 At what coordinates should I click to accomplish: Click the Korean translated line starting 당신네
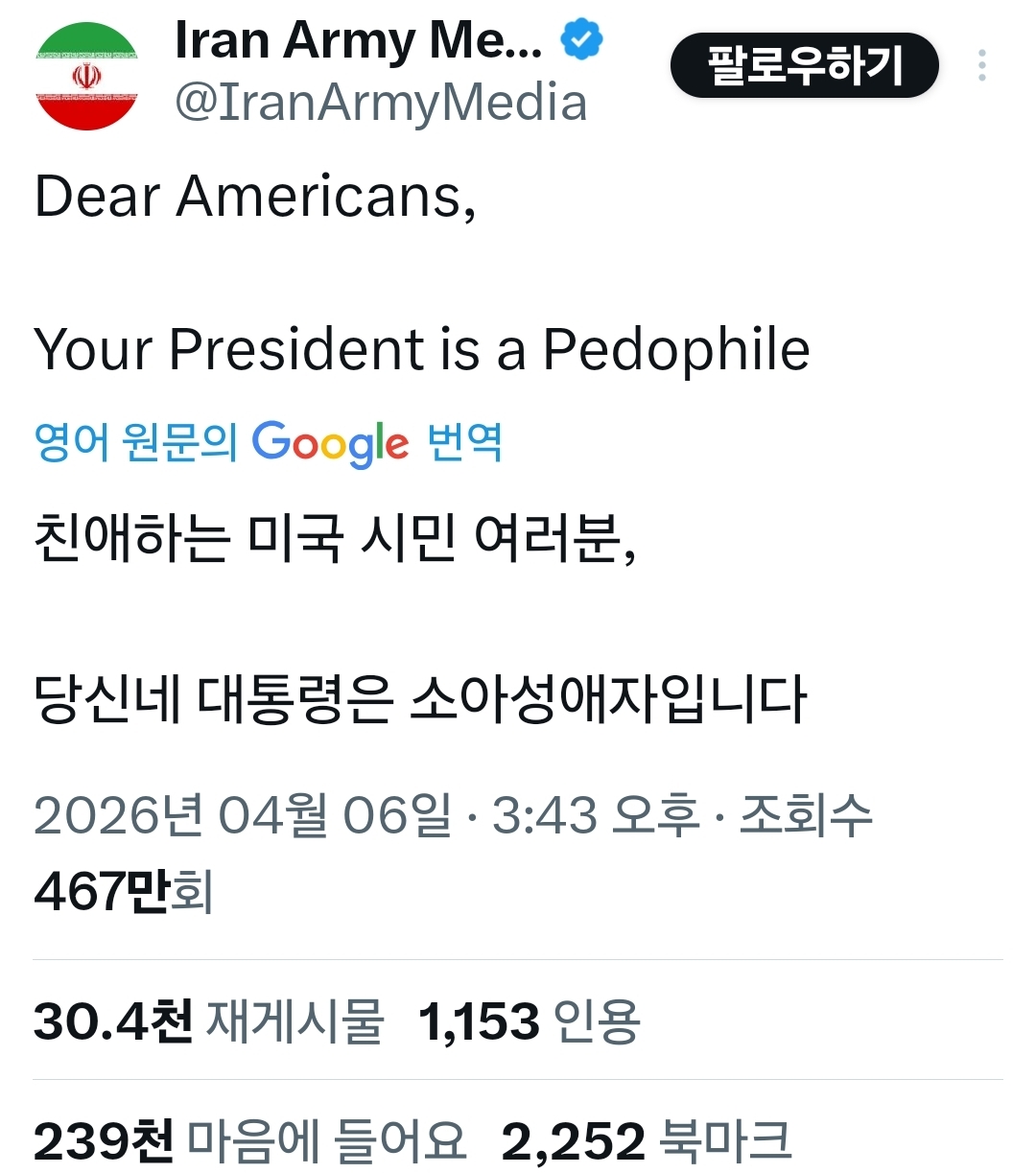(420, 698)
